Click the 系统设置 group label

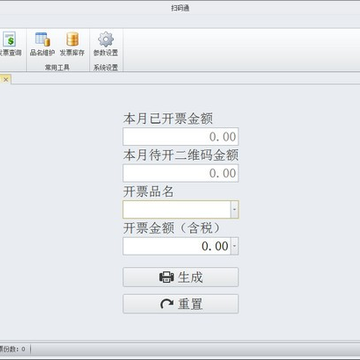point(106,67)
